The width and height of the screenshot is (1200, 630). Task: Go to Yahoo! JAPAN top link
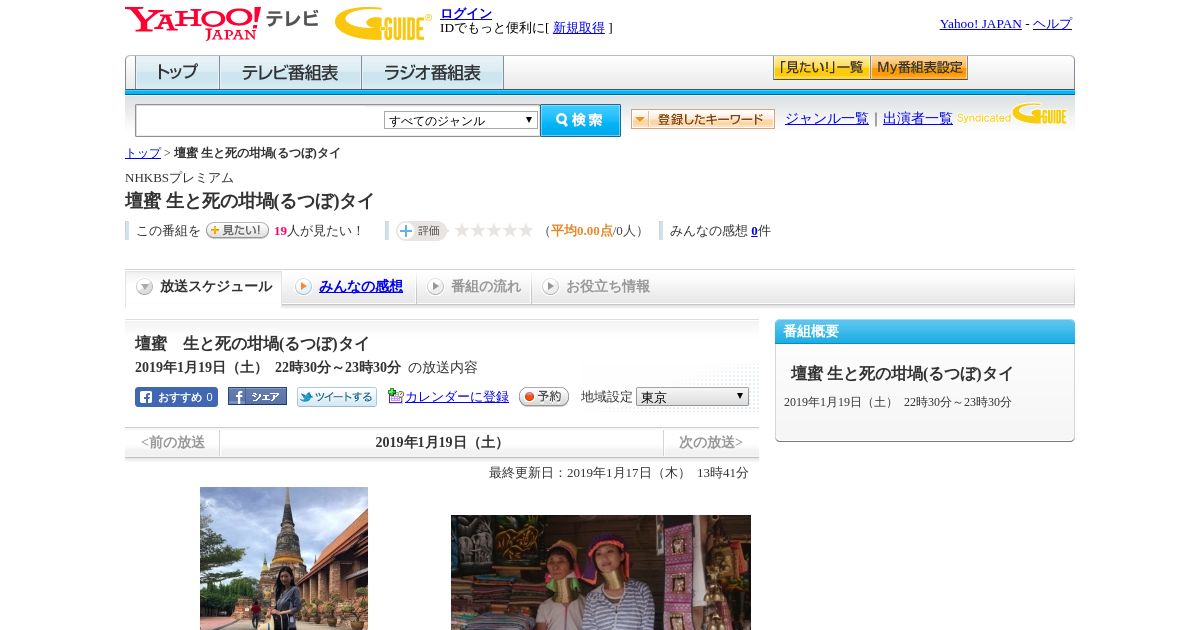tap(980, 24)
